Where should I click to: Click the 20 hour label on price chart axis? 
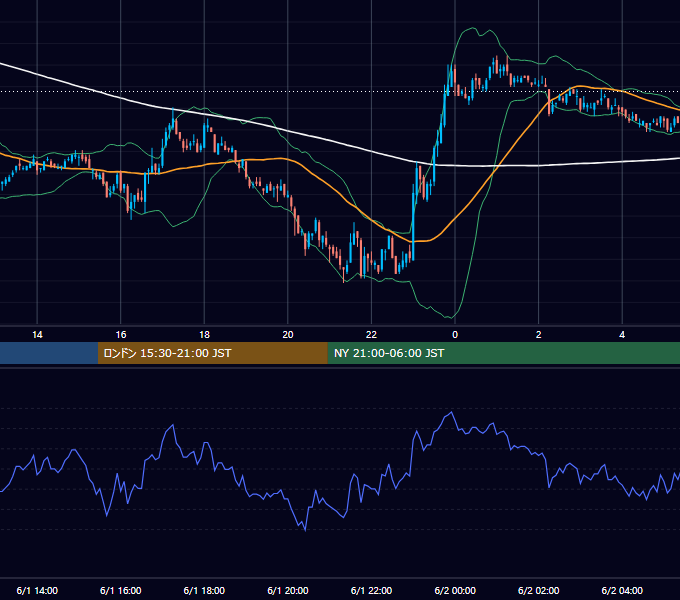tap(288, 335)
